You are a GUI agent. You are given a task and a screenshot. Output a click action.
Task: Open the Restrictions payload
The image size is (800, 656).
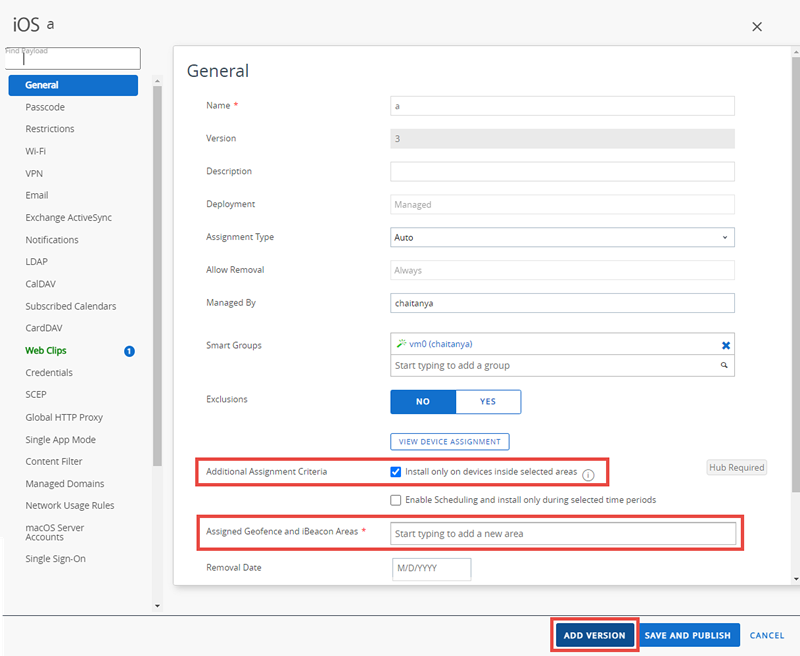click(50, 129)
